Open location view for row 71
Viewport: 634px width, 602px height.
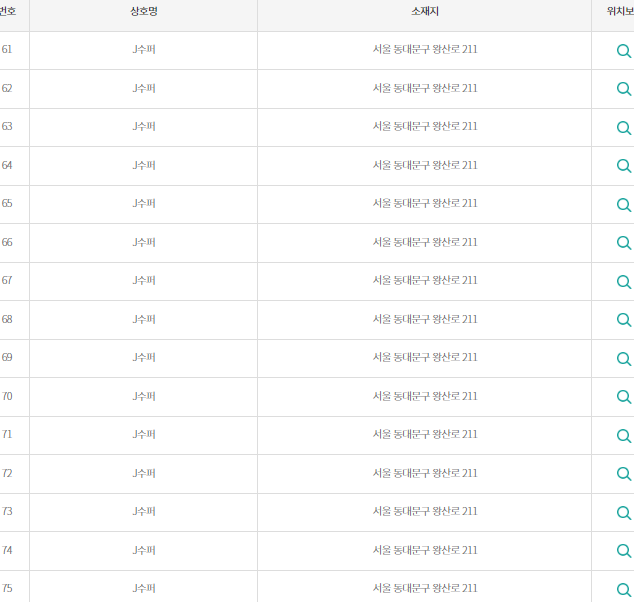624,436
